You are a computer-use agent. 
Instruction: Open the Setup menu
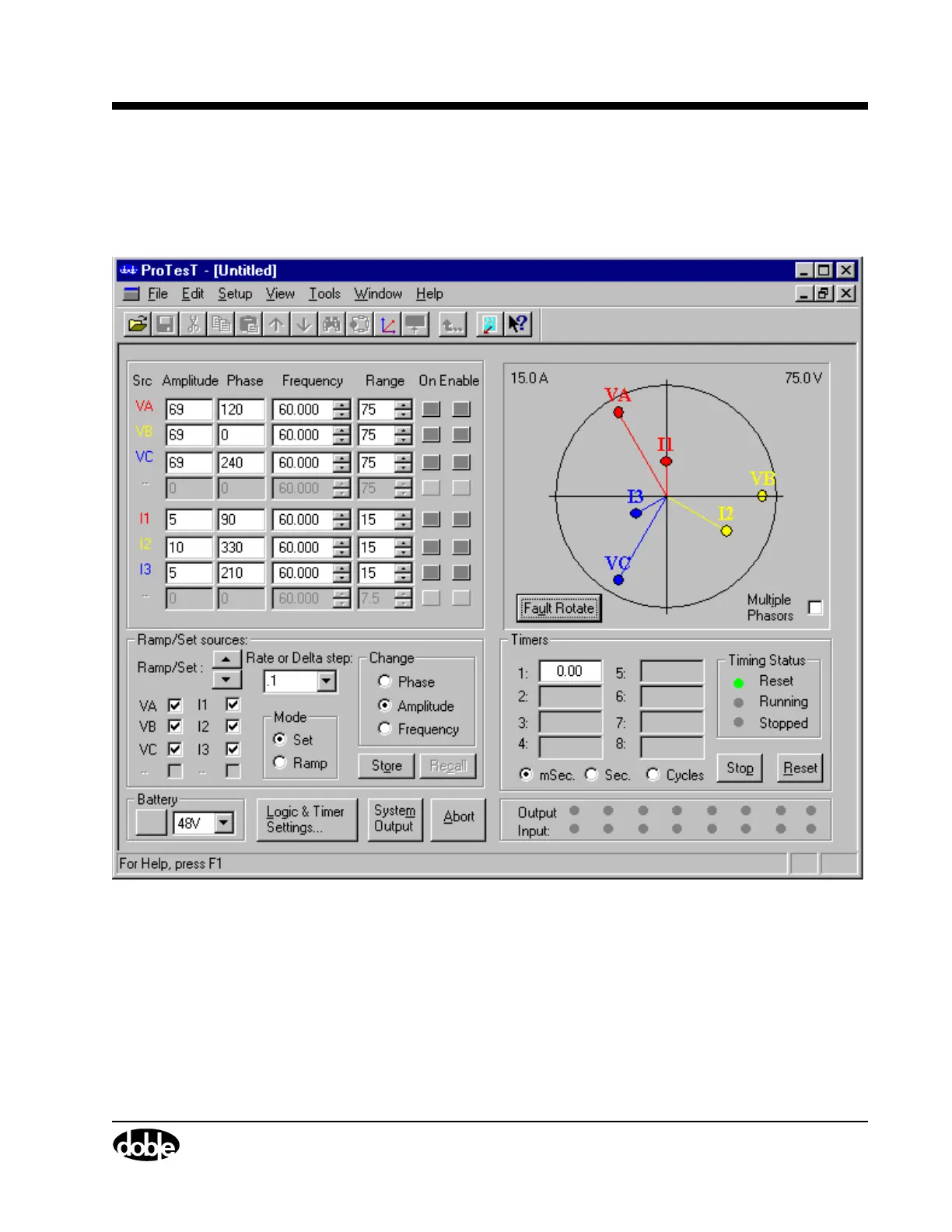235,294
